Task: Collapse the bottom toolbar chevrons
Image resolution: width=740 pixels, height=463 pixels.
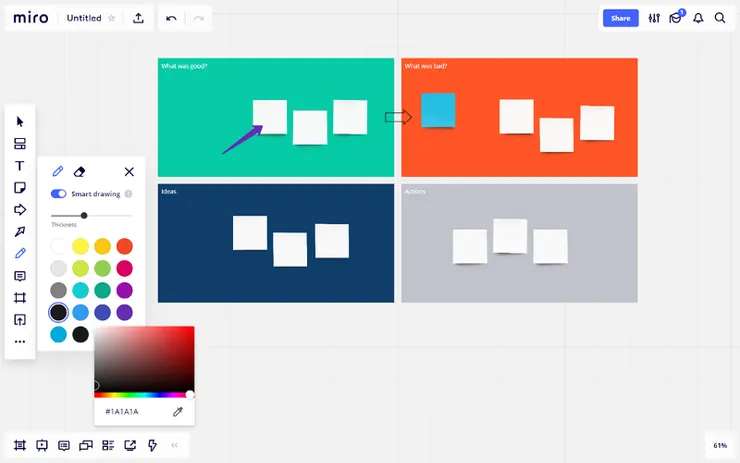Action: (x=175, y=445)
